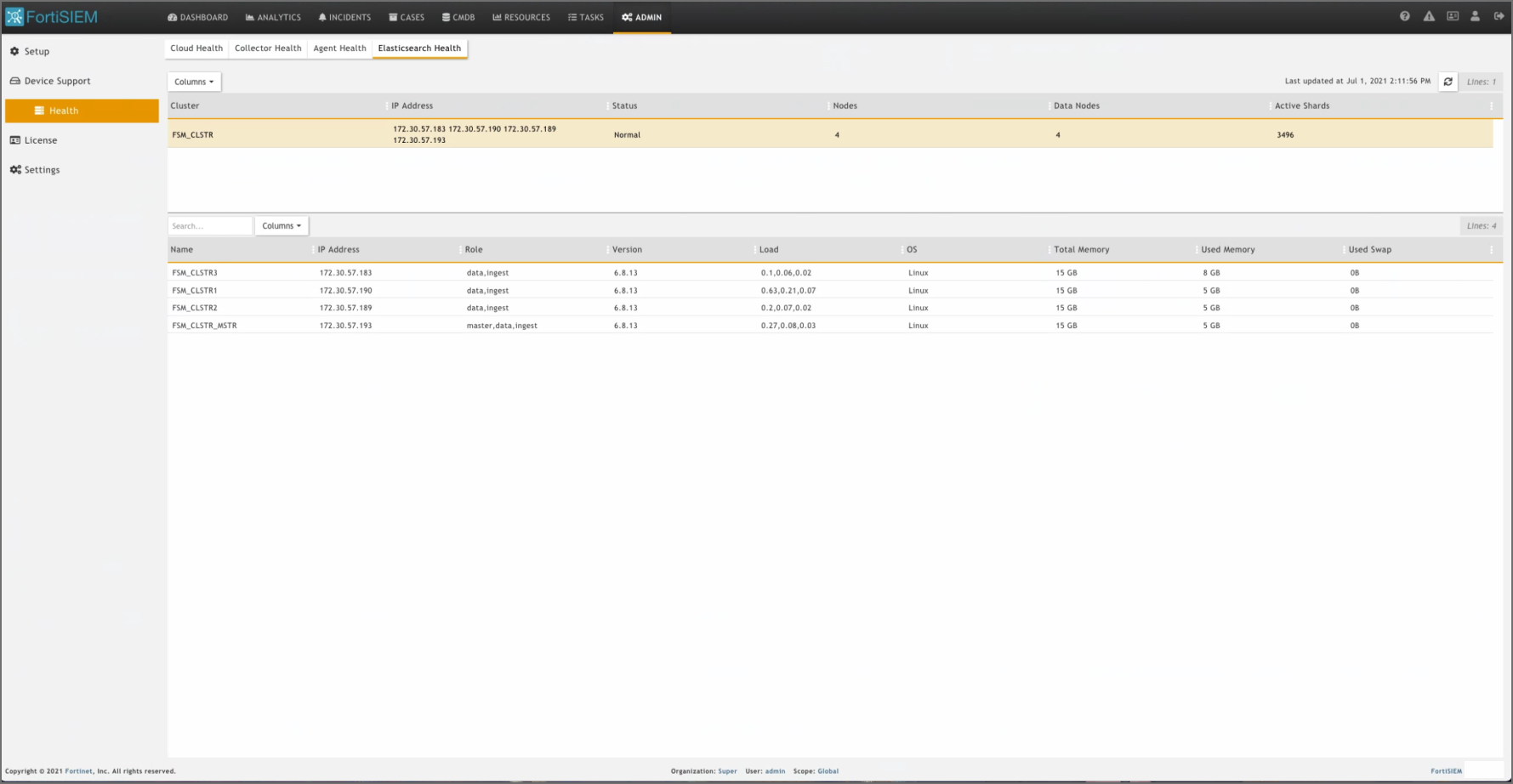Open the ID card icon in top bar

click(x=1453, y=16)
